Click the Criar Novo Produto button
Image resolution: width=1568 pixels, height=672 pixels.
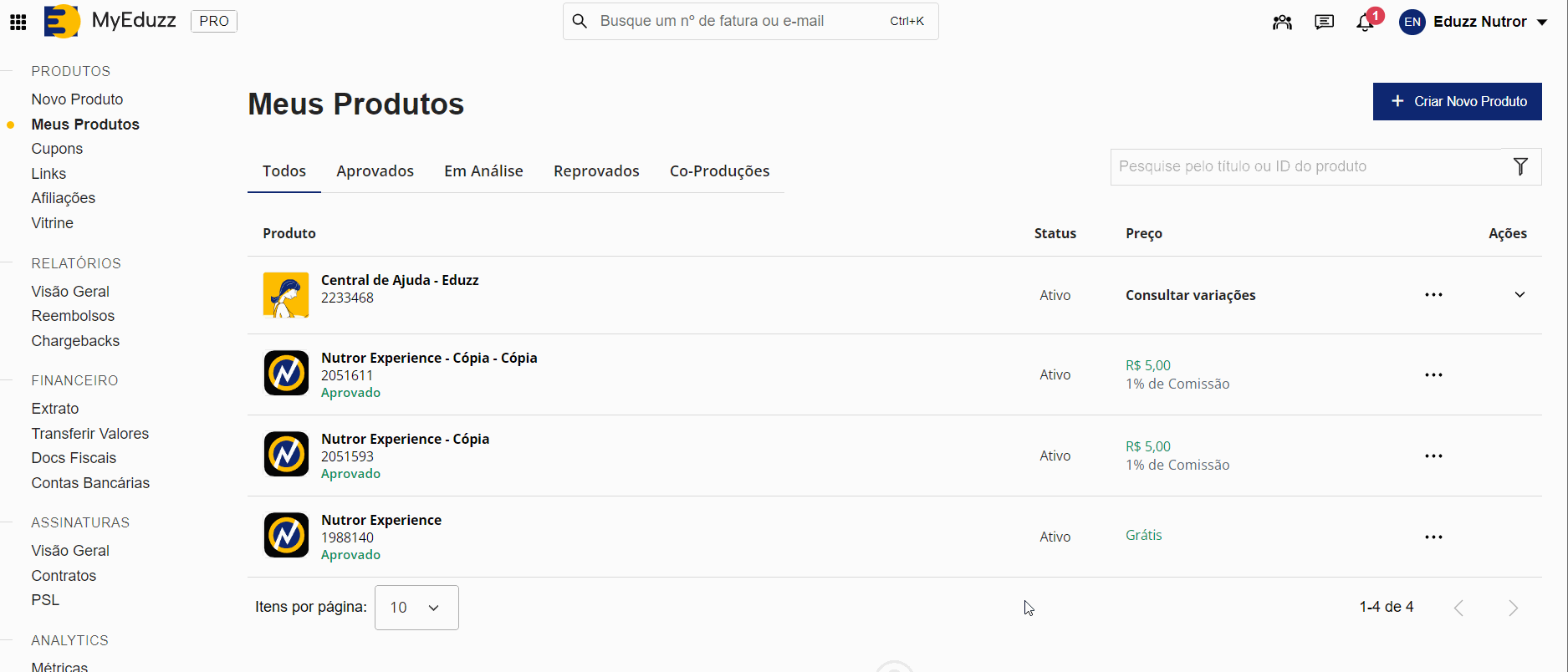click(x=1457, y=101)
